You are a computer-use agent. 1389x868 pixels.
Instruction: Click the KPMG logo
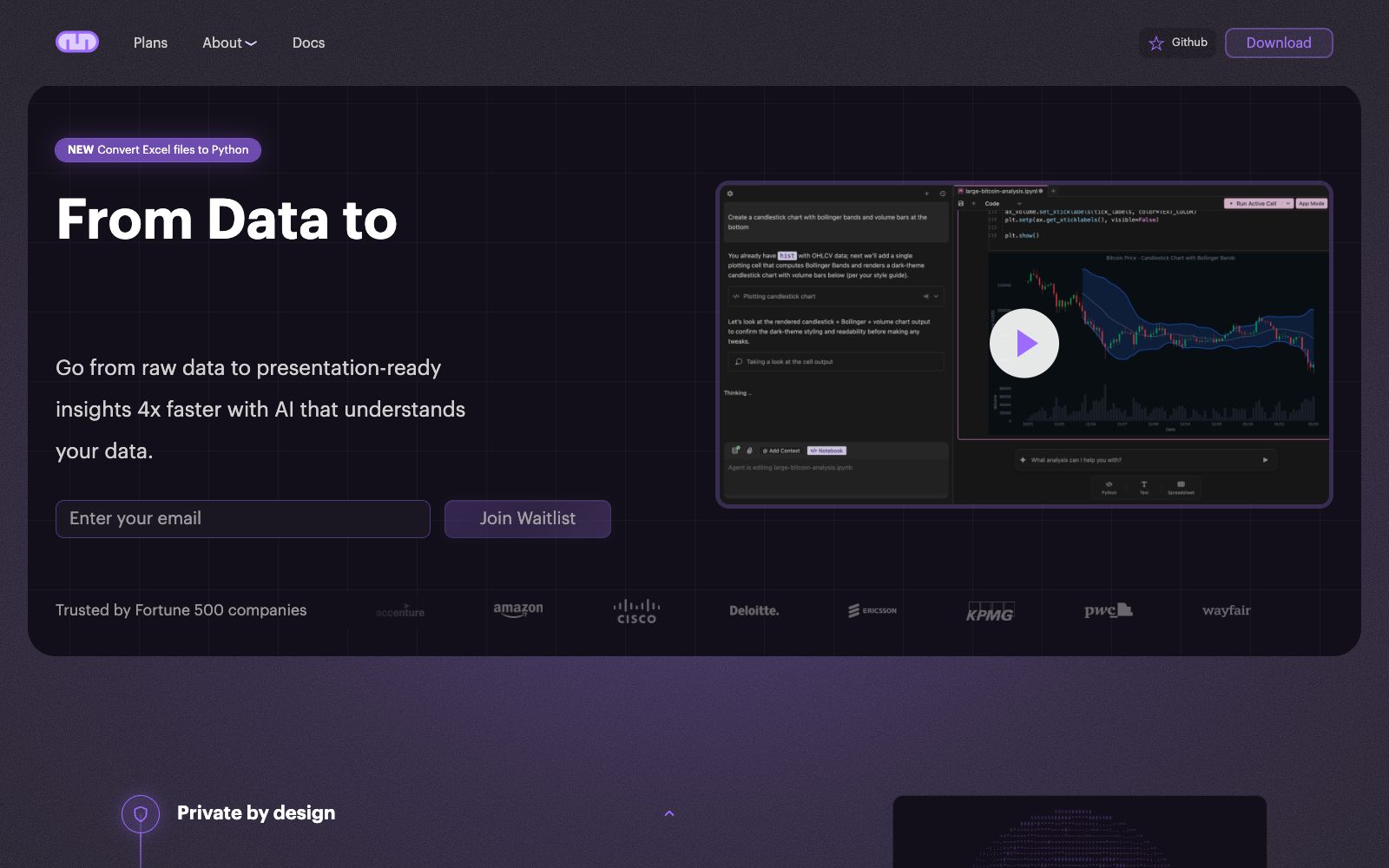pos(991,611)
